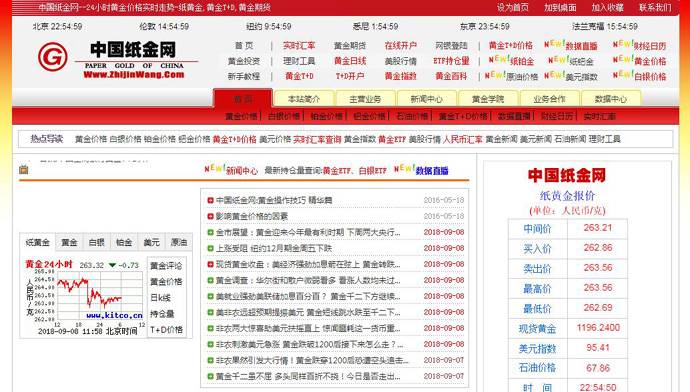The image size is (690, 392).
Task: Switch to the 业务合作 tab
Action: tap(549, 99)
